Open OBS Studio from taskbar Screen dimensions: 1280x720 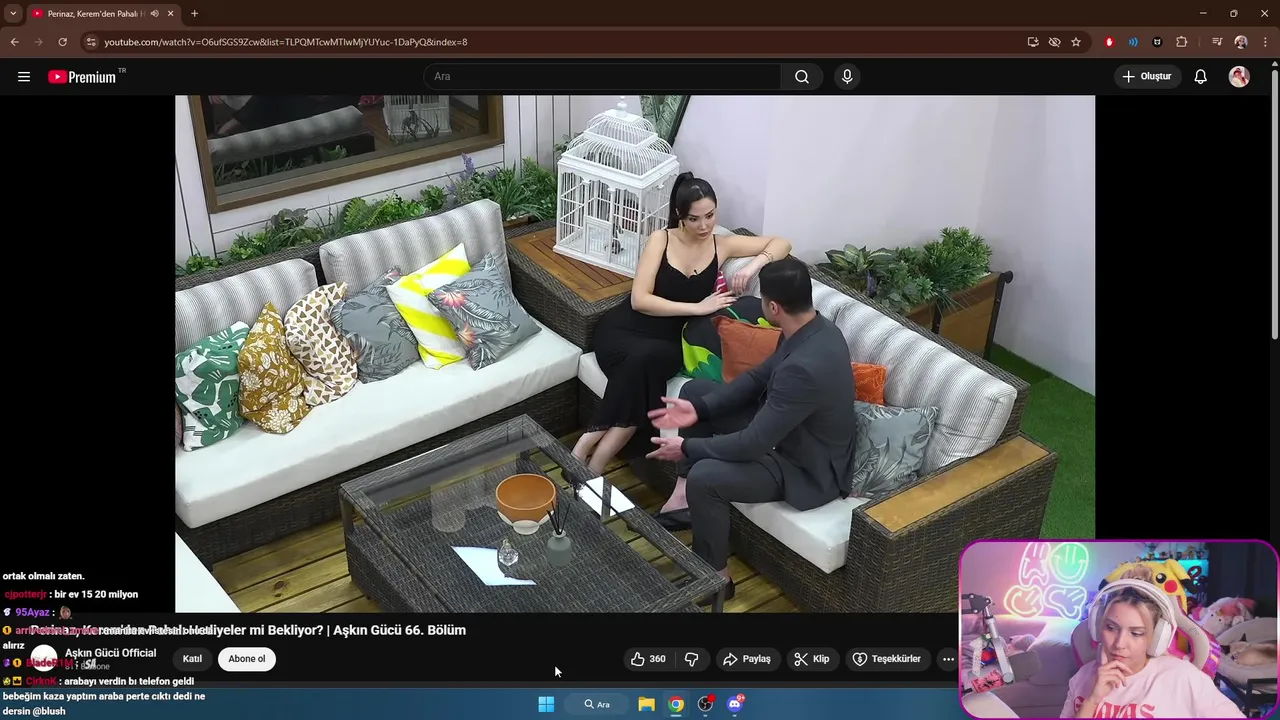click(706, 704)
